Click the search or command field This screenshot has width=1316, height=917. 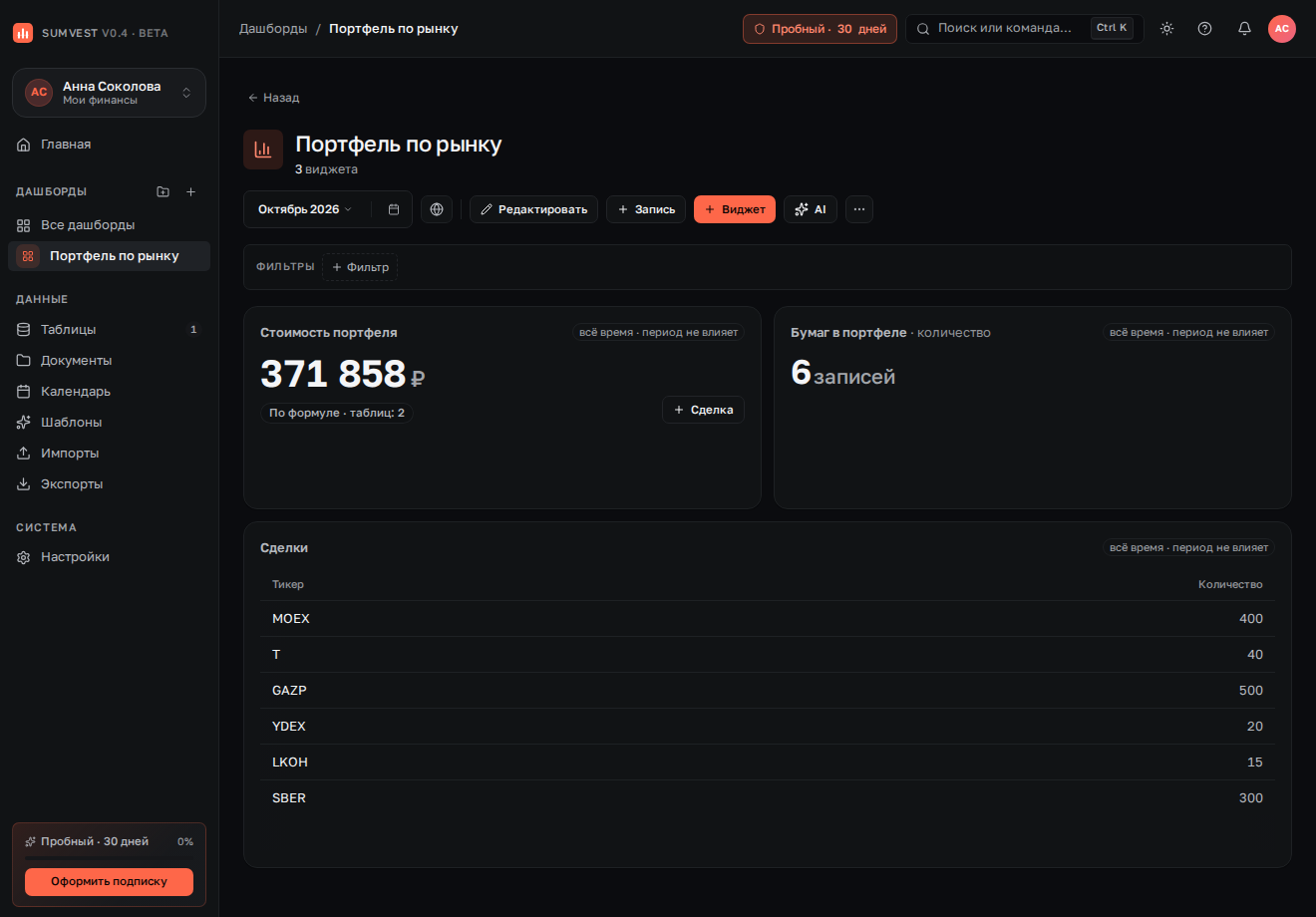click(x=1024, y=29)
